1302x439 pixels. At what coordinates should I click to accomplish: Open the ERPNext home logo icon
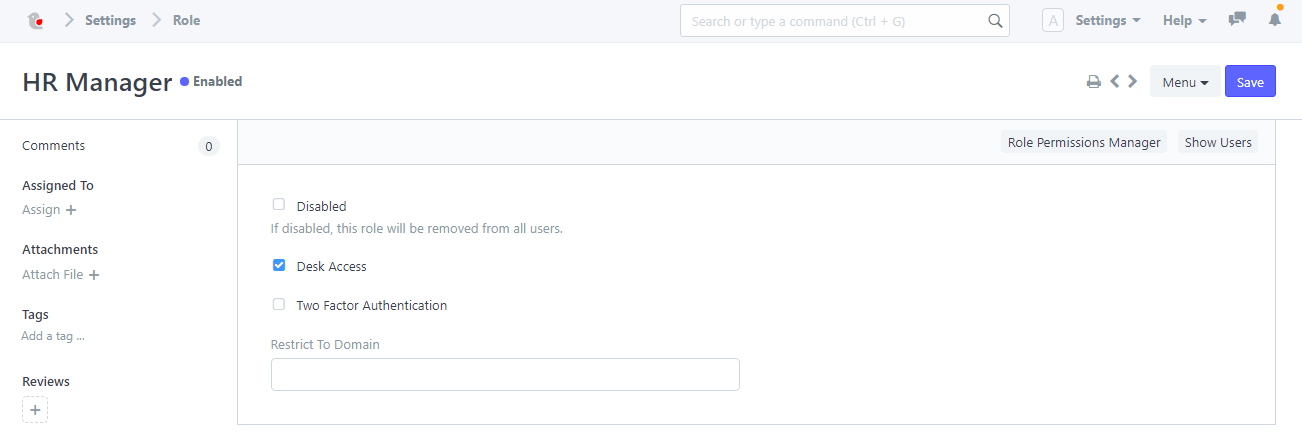35,20
